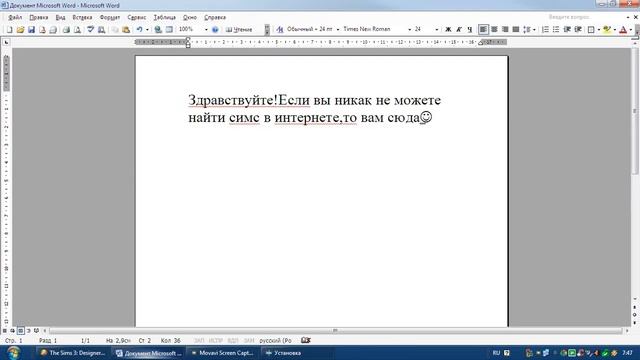
Task: Open the Вид menu
Action: (60, 18)
